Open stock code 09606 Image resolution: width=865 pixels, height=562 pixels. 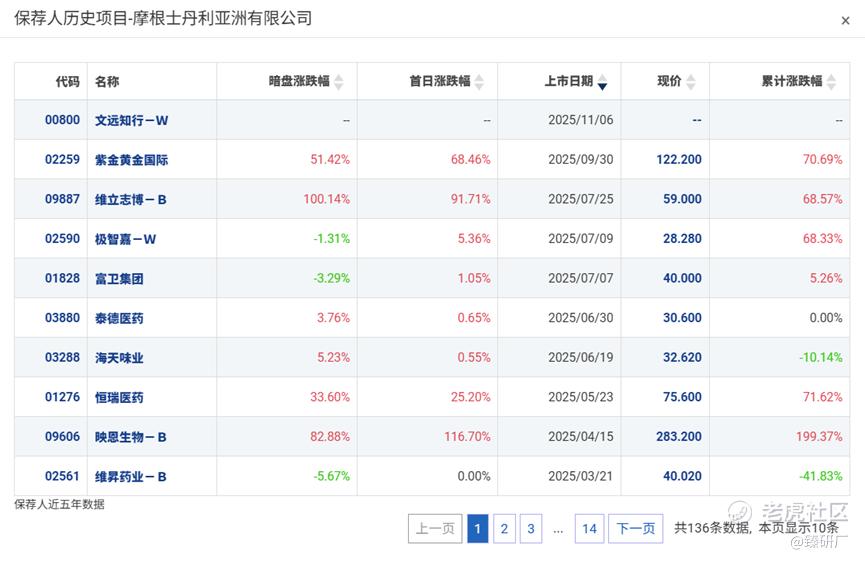[62, 436]
